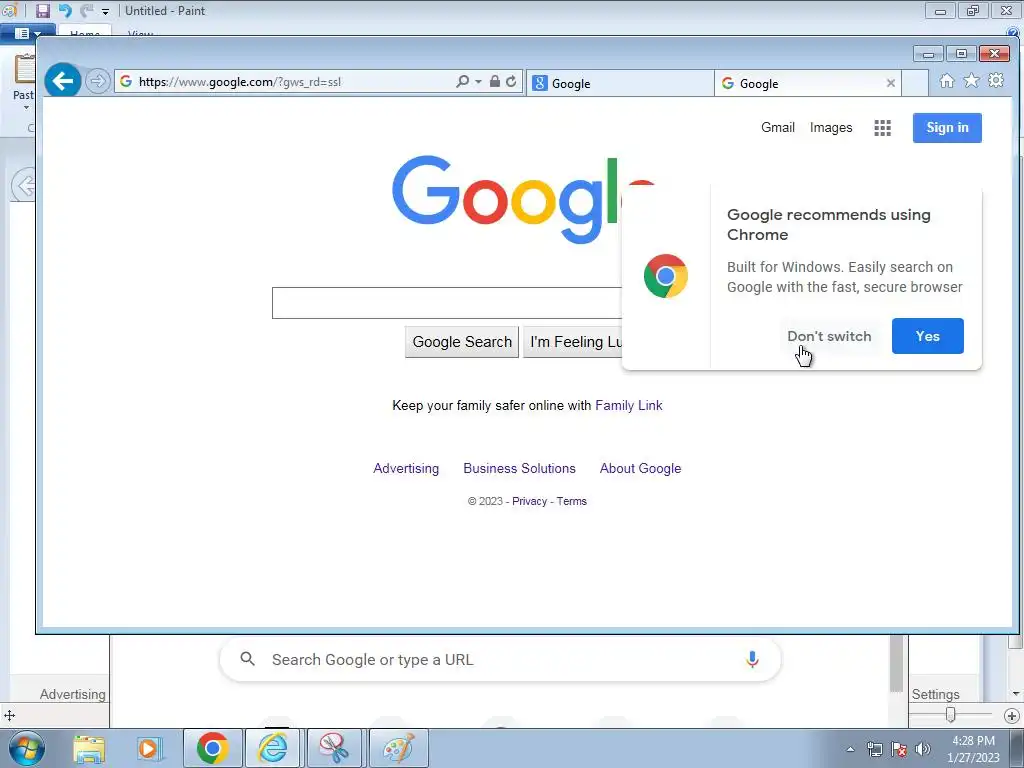Open the Advertising link on the Google page
1024x768 pixels.
406,468
